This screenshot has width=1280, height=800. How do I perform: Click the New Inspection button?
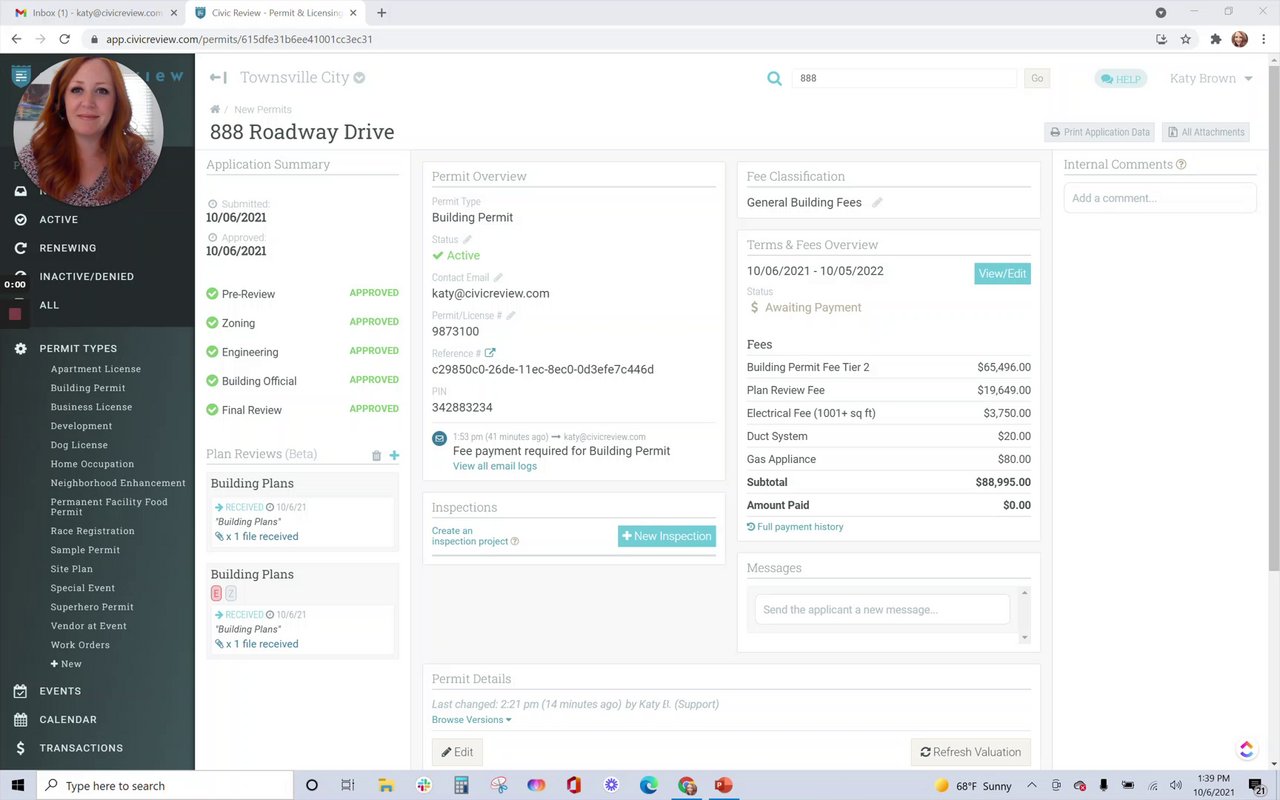pos(667,536)
